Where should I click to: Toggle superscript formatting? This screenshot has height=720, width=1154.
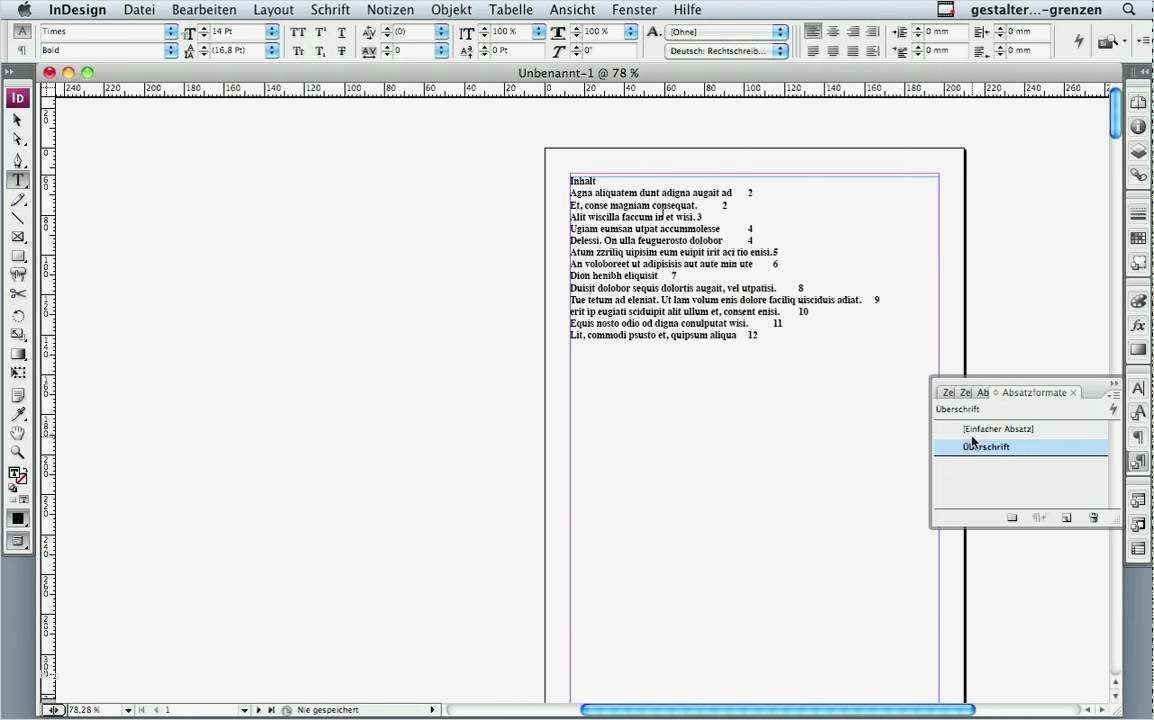click(318, 31)
